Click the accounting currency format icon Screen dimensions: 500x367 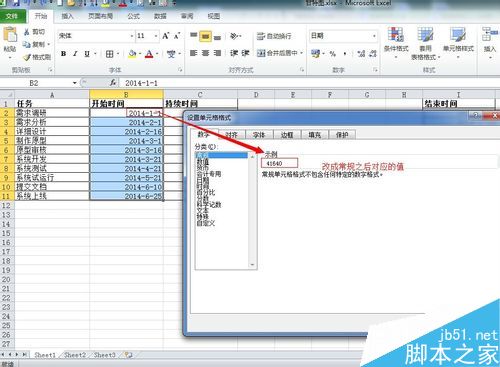[x=315, y=53]
